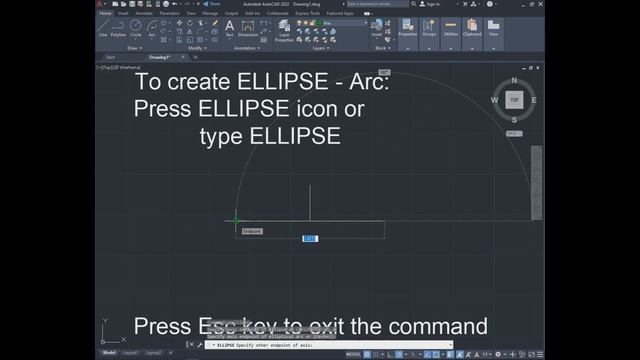
Task: Expand the Modify panel
Action: click(197, 48)
